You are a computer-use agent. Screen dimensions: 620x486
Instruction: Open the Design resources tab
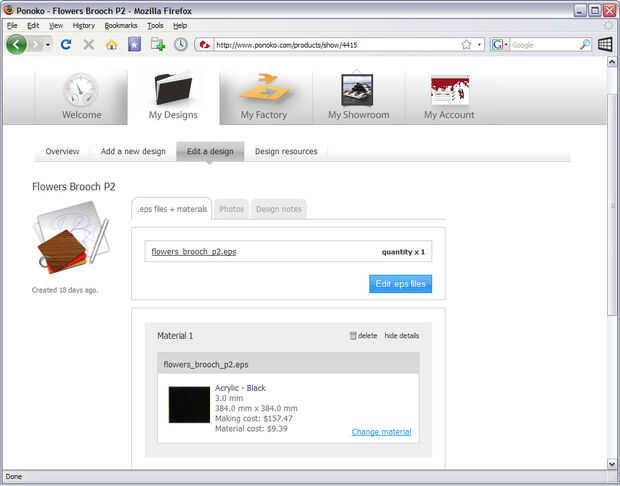click(286, 151)
